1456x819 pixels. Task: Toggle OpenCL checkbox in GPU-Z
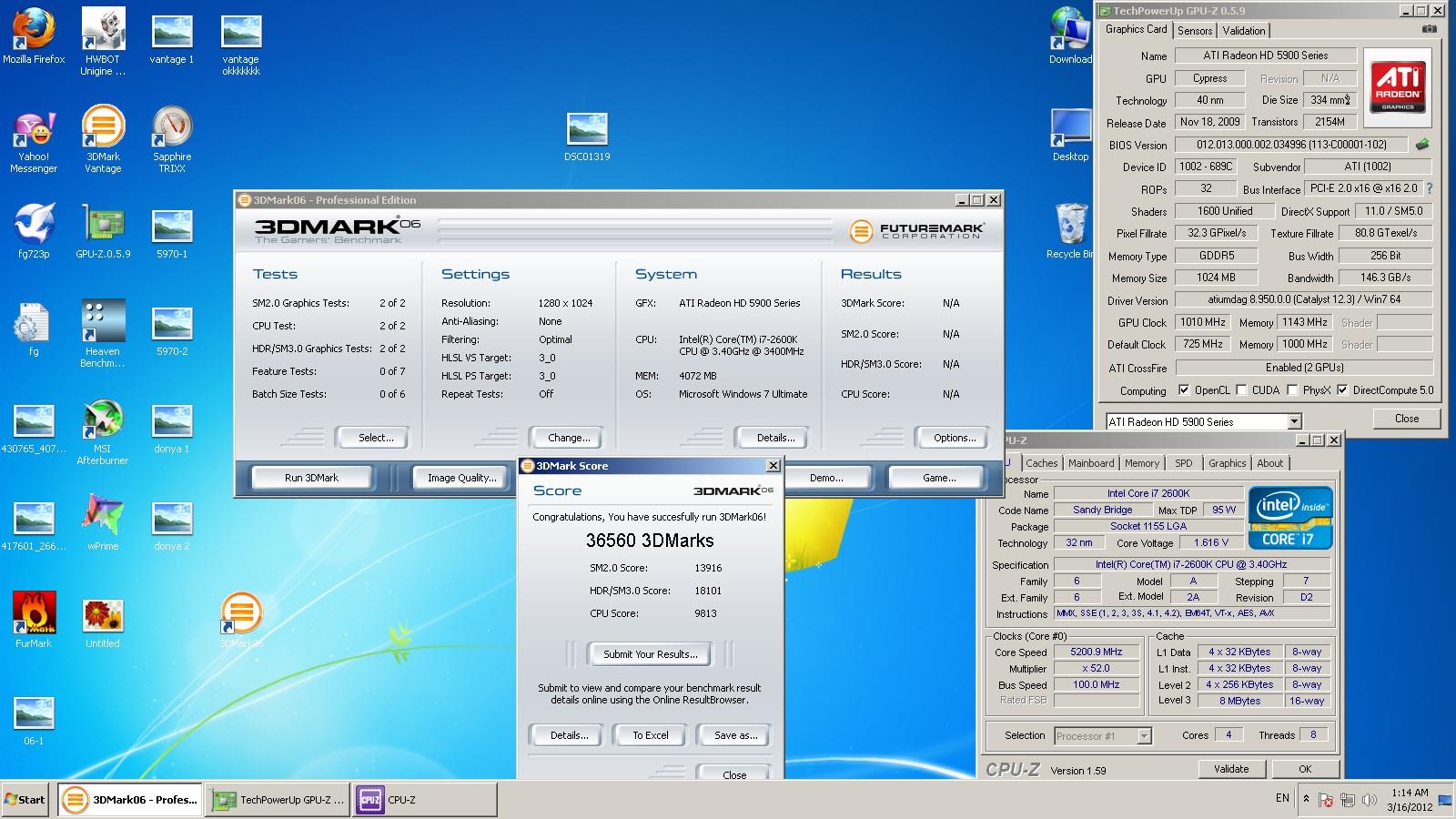pyautogui.click(x=1184, y=389)
